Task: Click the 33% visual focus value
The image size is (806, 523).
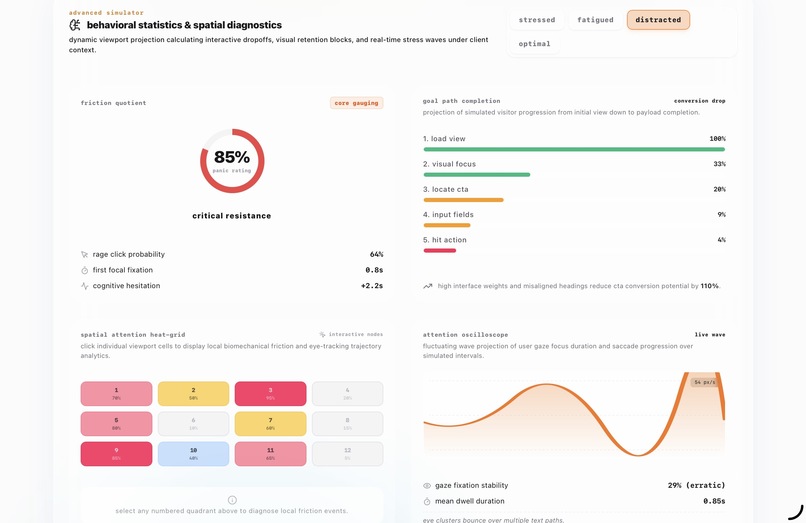Action: point(720,164)
